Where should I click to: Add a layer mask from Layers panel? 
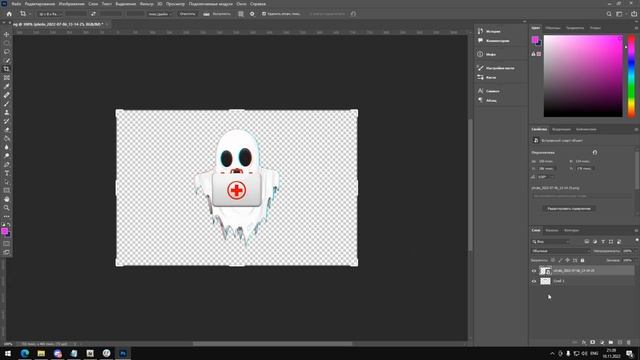[593, 342]
